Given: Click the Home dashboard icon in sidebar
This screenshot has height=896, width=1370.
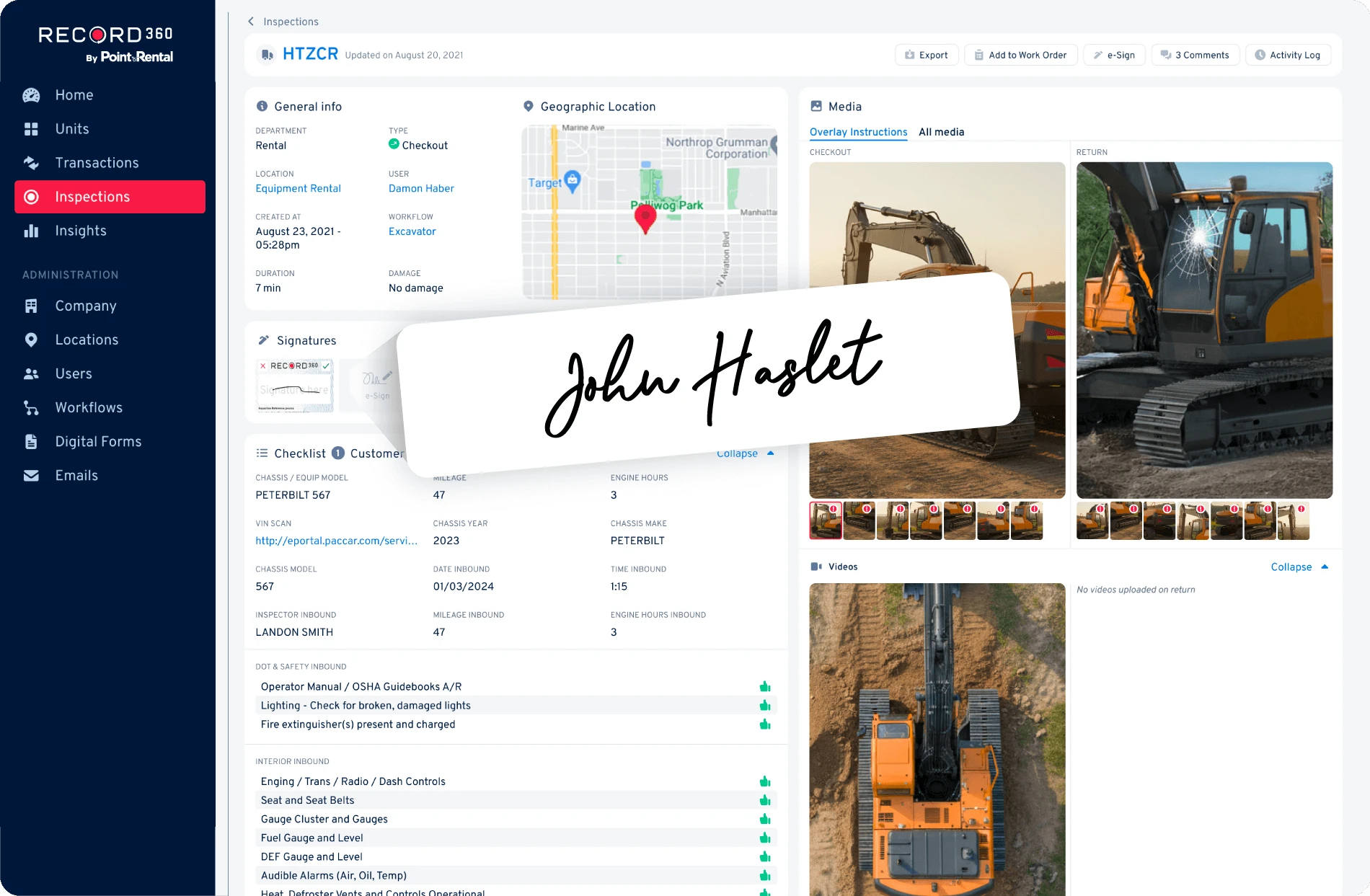Looking at the screenshot, I should 31,95.
